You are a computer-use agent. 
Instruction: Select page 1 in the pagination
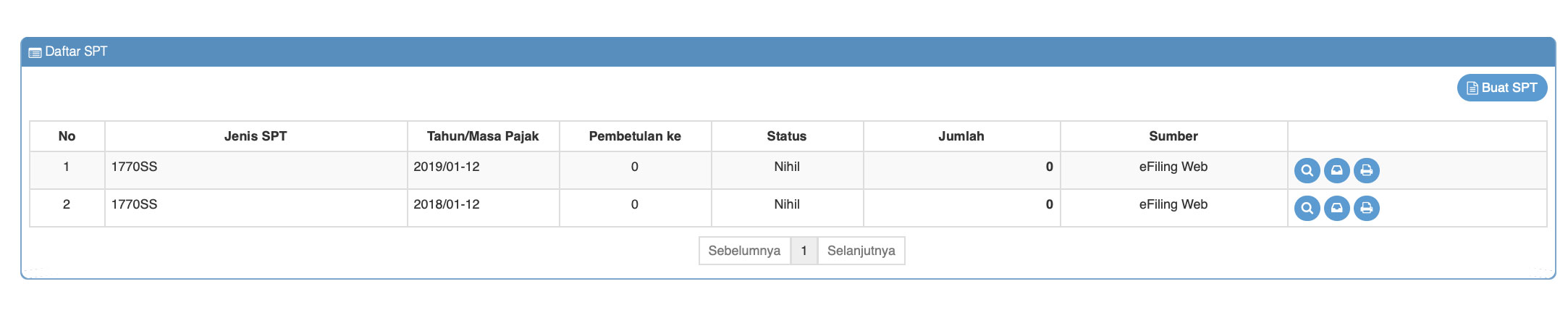click(x=804, y=251)
